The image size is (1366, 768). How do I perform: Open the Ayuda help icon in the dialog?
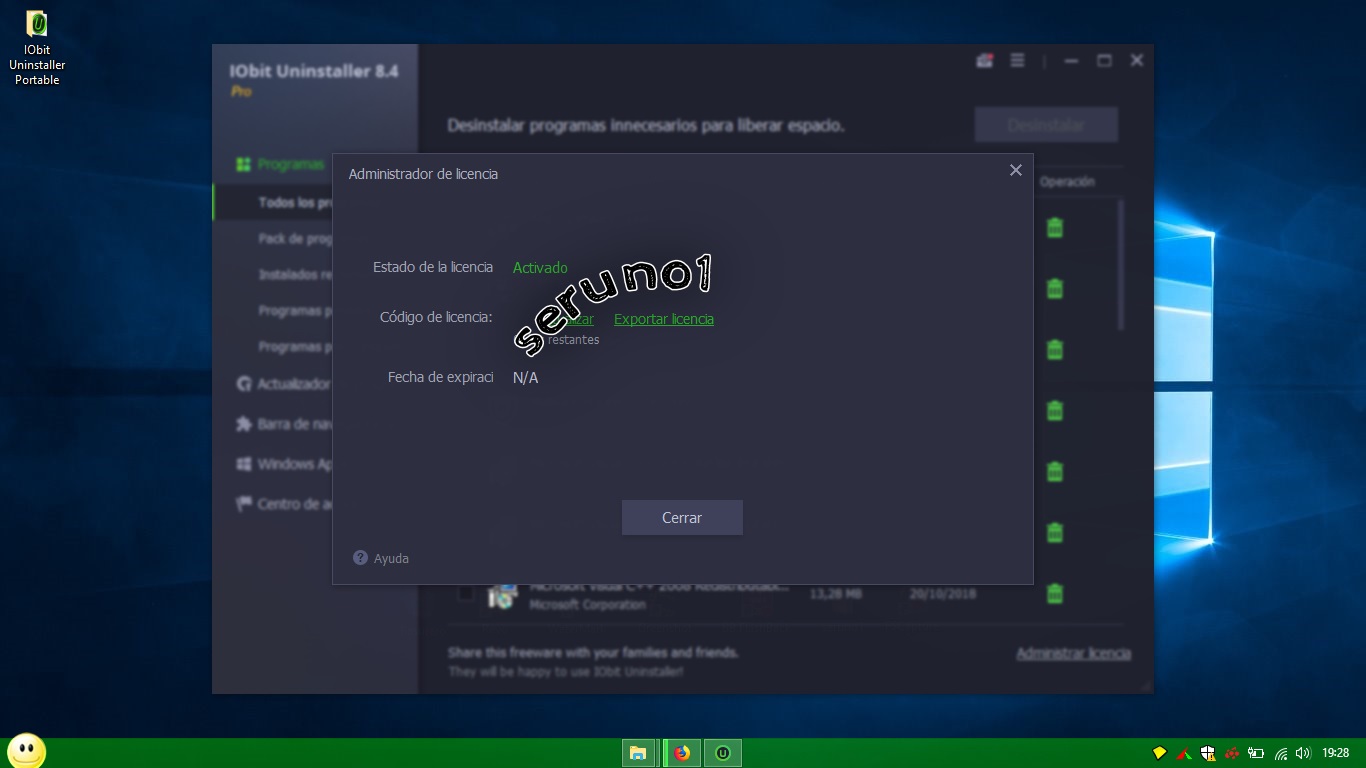point(361,558)
